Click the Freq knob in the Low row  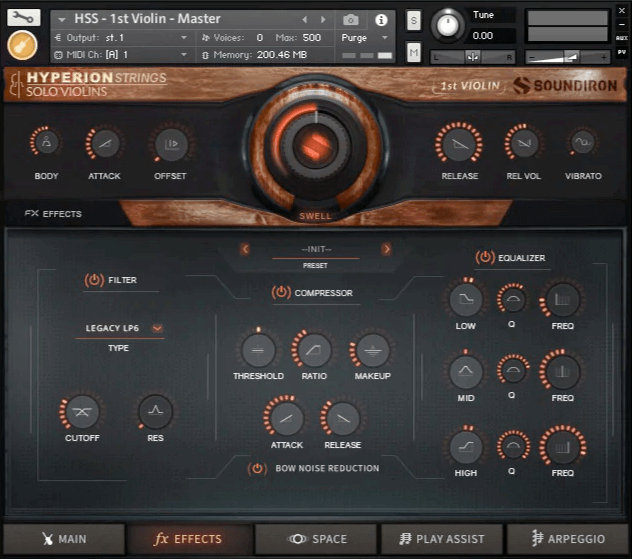562,299
